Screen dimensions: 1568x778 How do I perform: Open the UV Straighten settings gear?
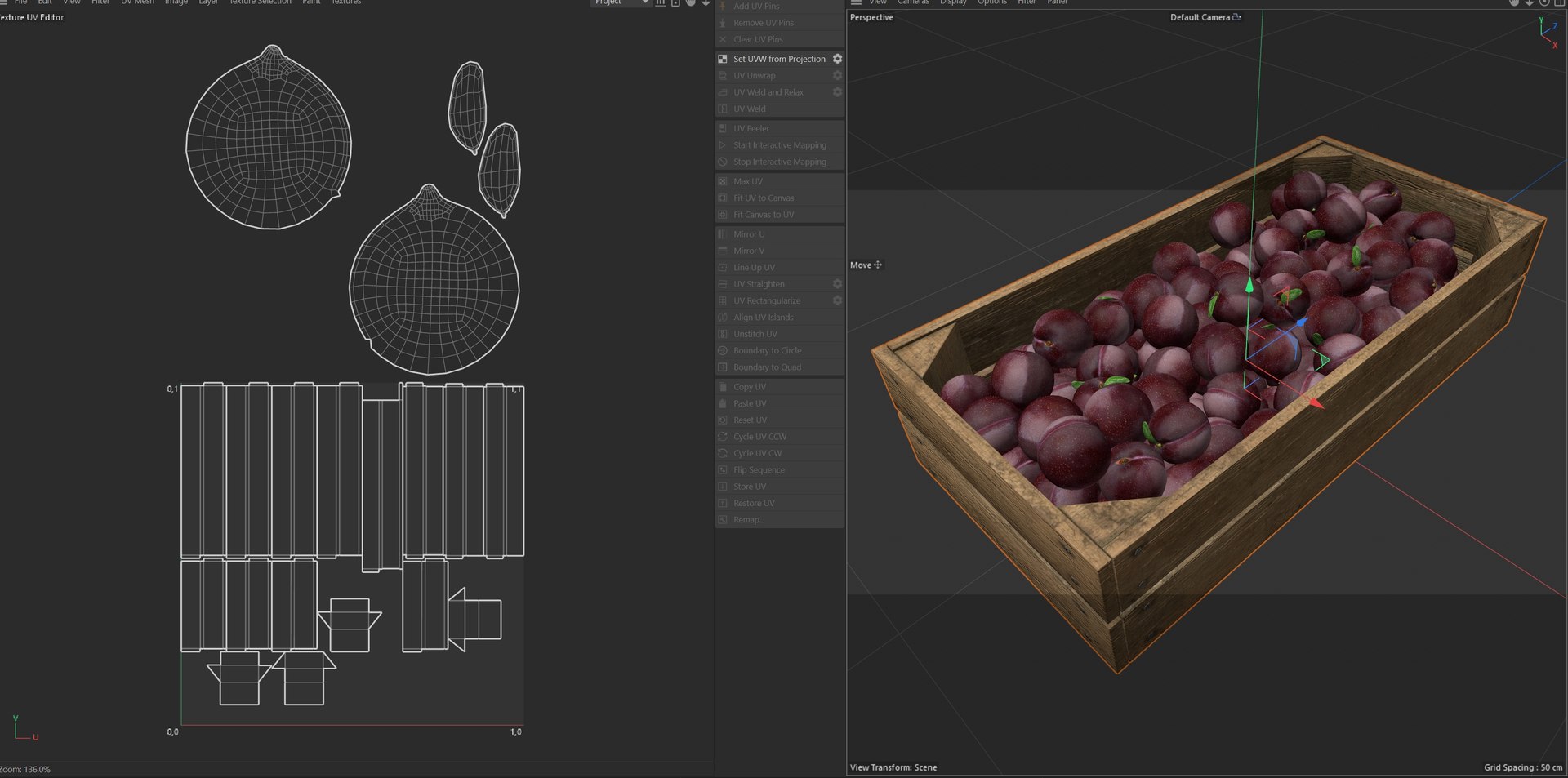pos(837,284)
